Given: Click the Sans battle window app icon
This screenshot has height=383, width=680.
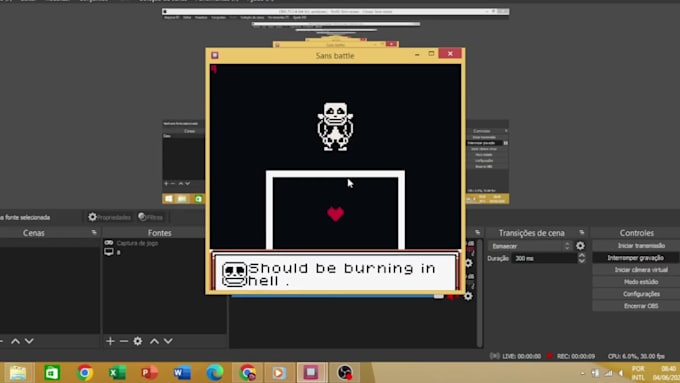Looking at the screenshot, I should (x=215, y=55).
